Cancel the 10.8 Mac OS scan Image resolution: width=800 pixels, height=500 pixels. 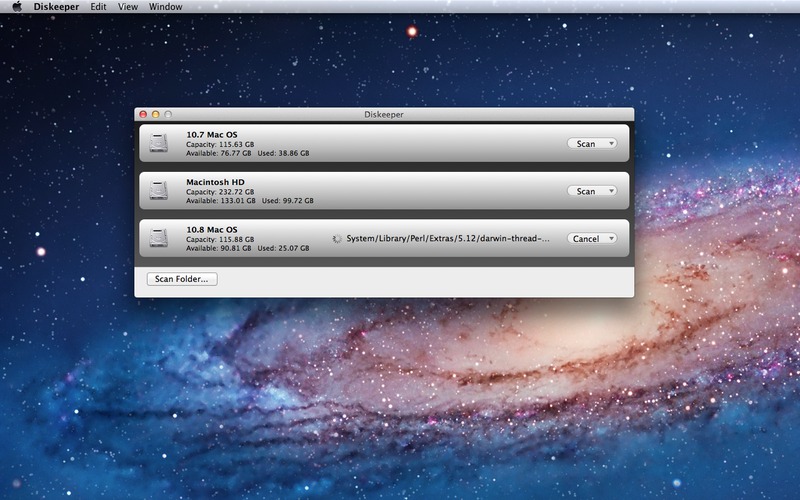point(585,239)
